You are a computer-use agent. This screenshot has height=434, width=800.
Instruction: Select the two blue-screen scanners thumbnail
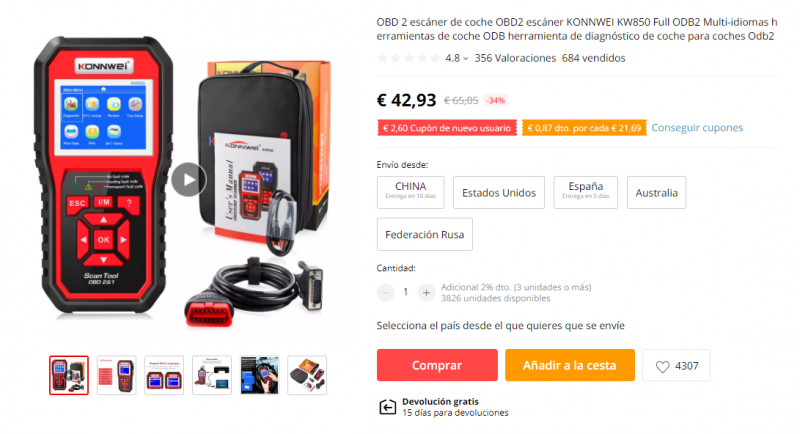click(164, 375)
